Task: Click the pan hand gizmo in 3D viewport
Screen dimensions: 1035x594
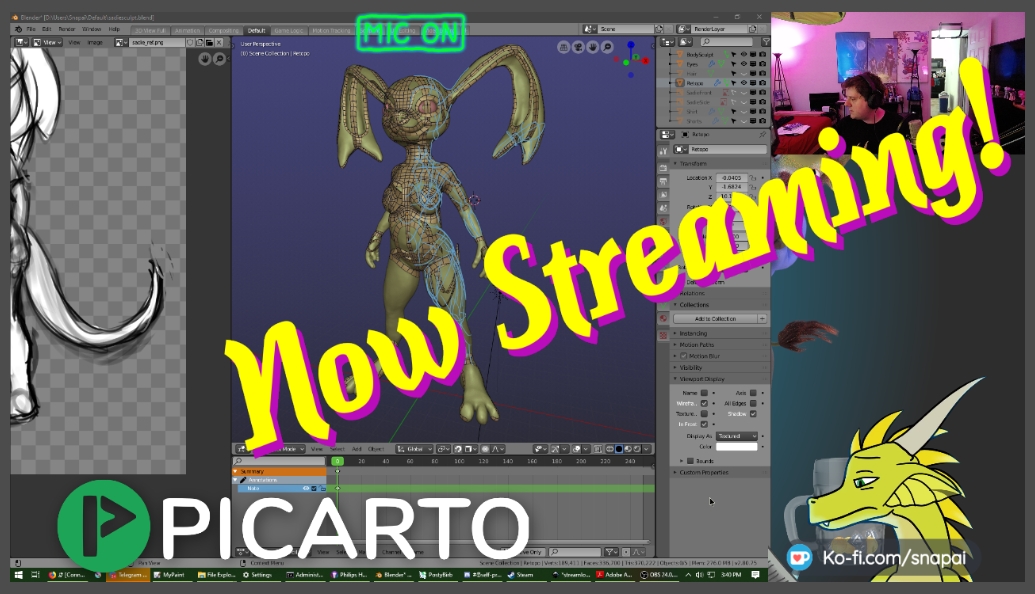Action: [592, 47]
